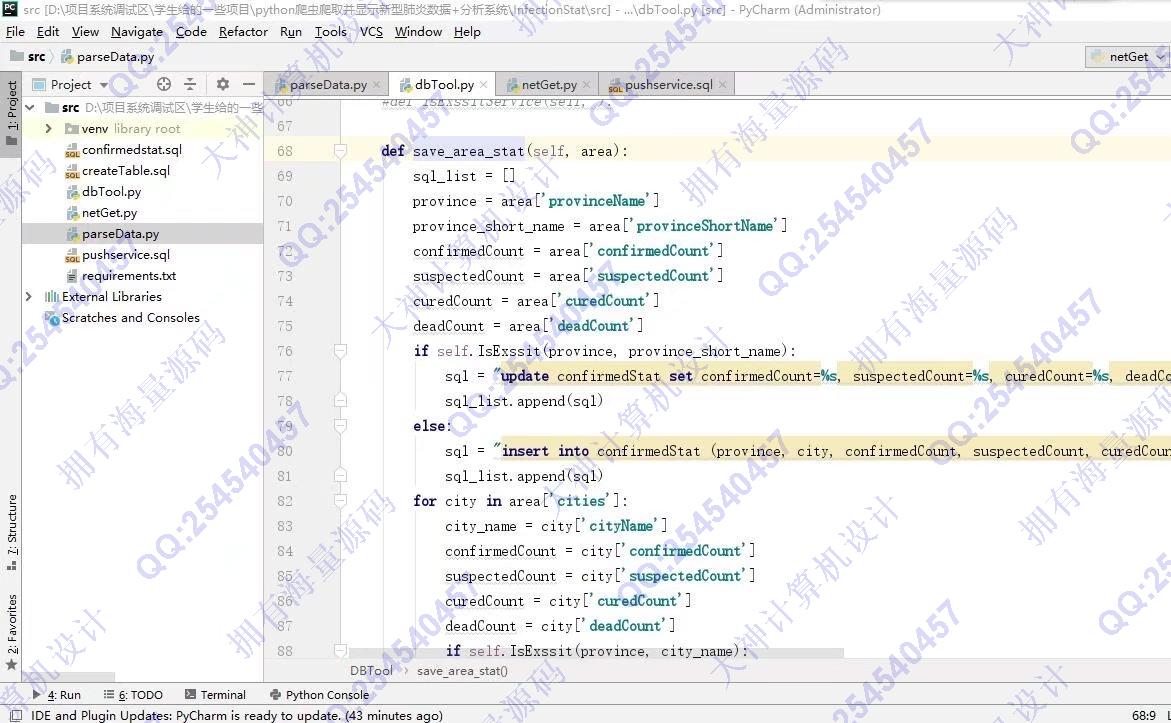
Task: Fold the else block at line 79
Action: (340, 426)
